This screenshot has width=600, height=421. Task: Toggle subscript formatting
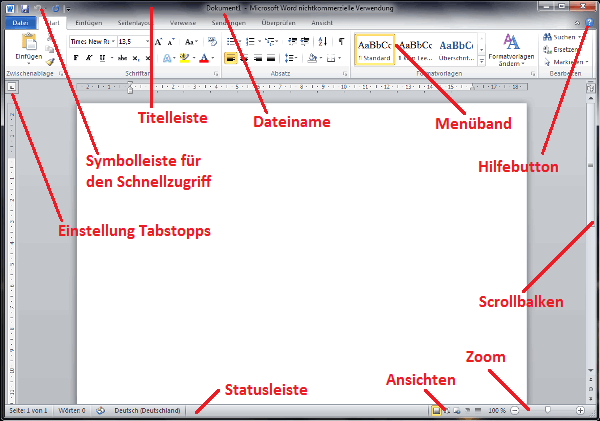point(136,58)
